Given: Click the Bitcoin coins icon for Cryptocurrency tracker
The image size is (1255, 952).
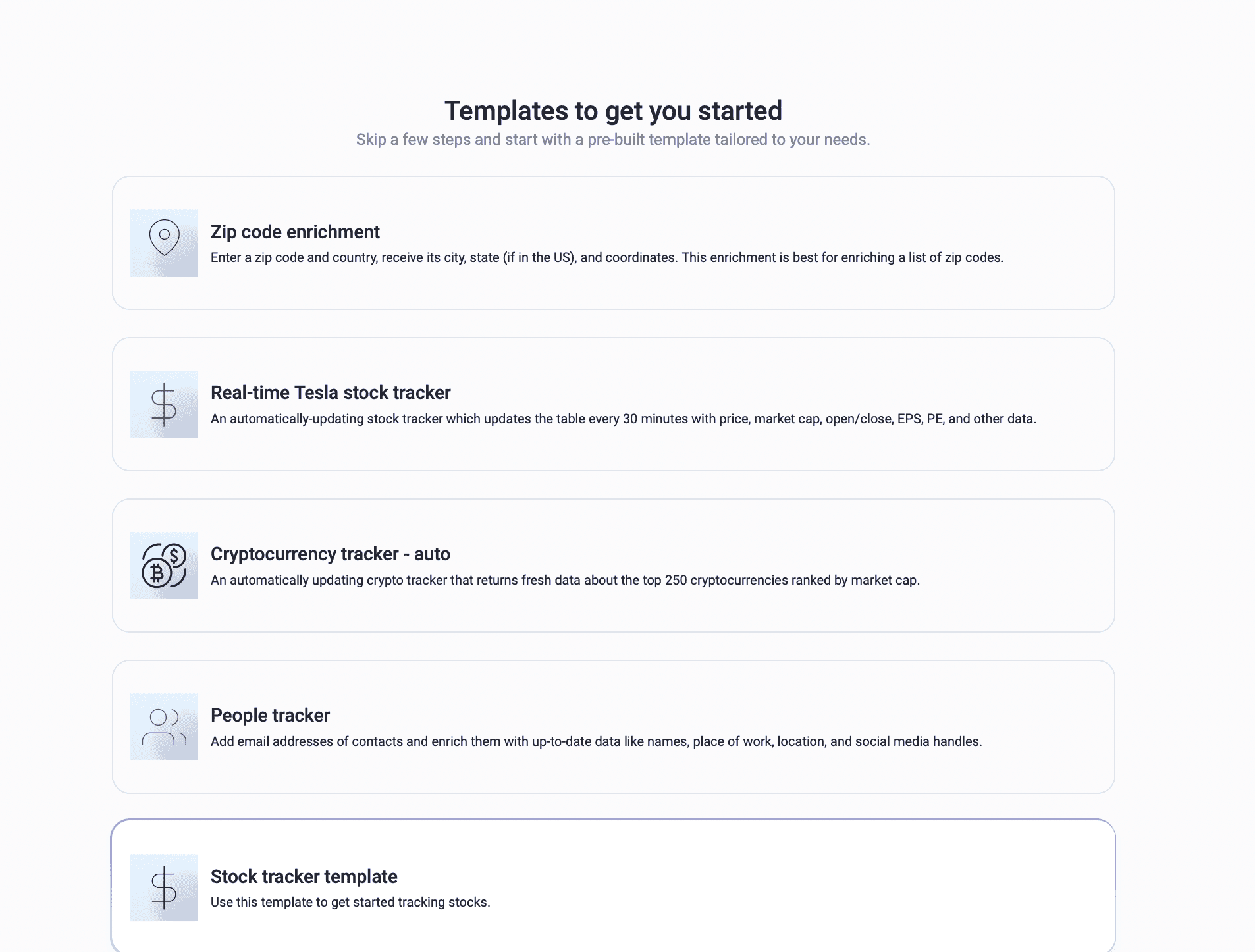Looking at the screenshot, I should pyautogui.click(x=164, y=566).
